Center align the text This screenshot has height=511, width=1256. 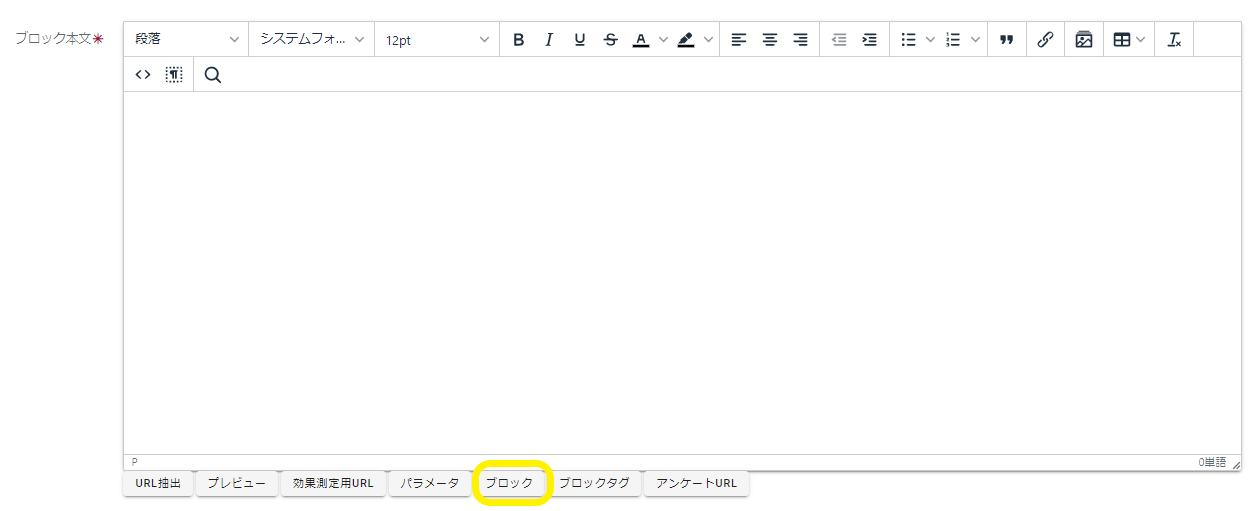pyautogui.click(x=769, y=40)
